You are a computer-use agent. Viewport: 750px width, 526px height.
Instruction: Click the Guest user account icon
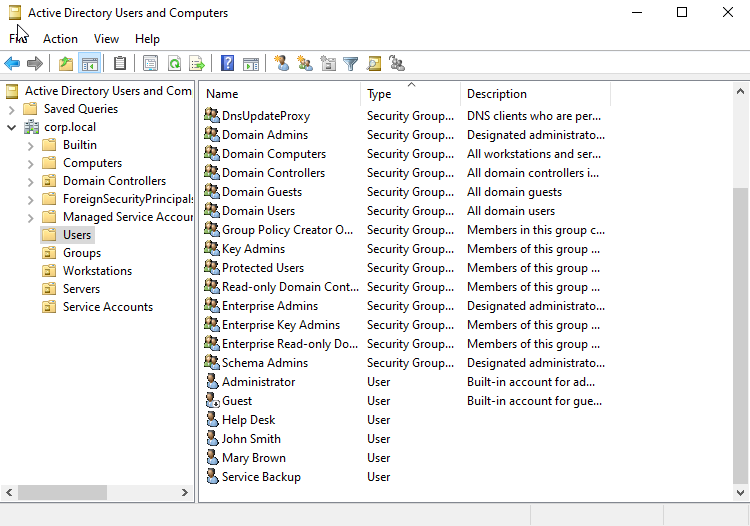click(x=212, y=400)
